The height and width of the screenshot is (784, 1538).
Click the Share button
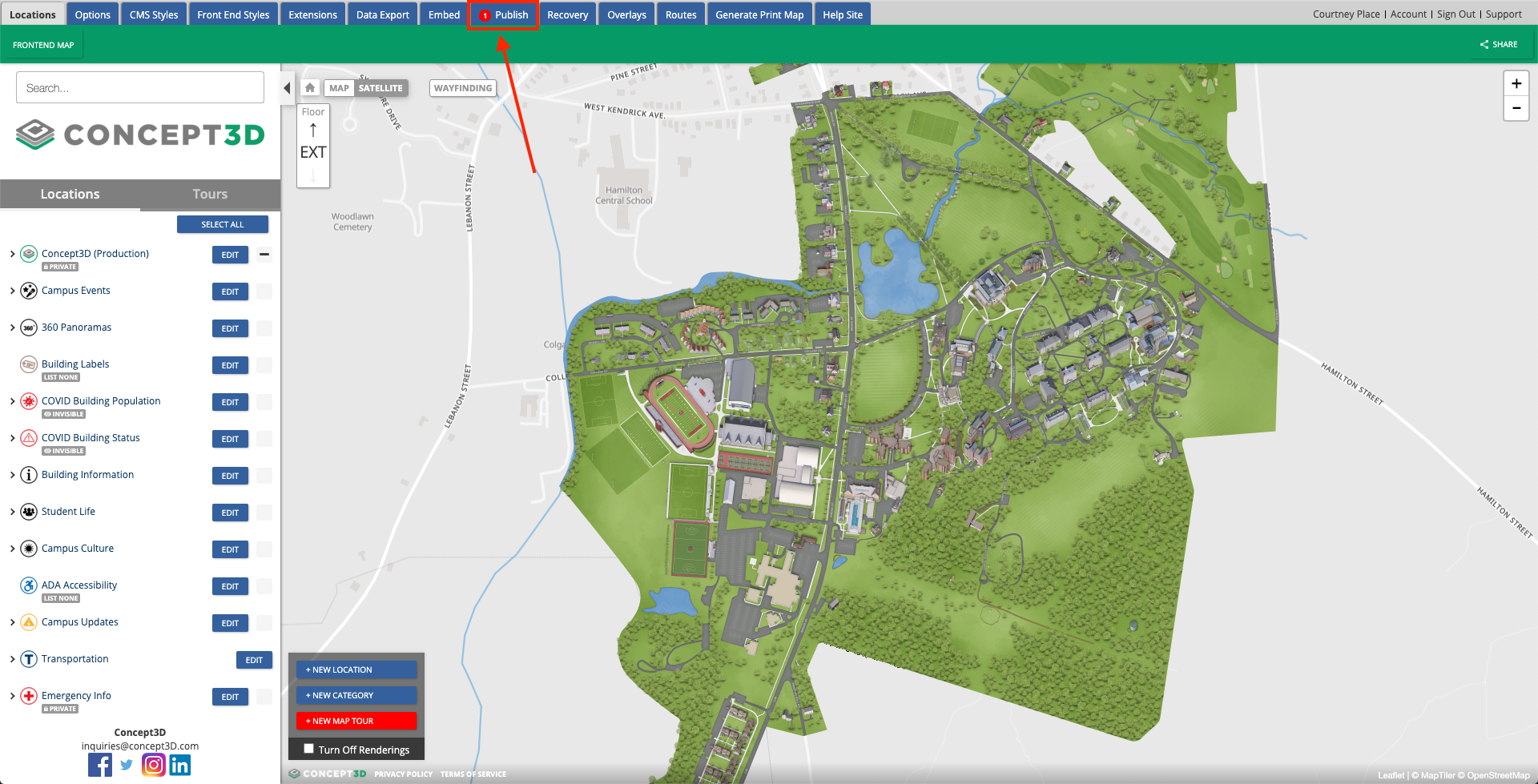(1499, 45)
